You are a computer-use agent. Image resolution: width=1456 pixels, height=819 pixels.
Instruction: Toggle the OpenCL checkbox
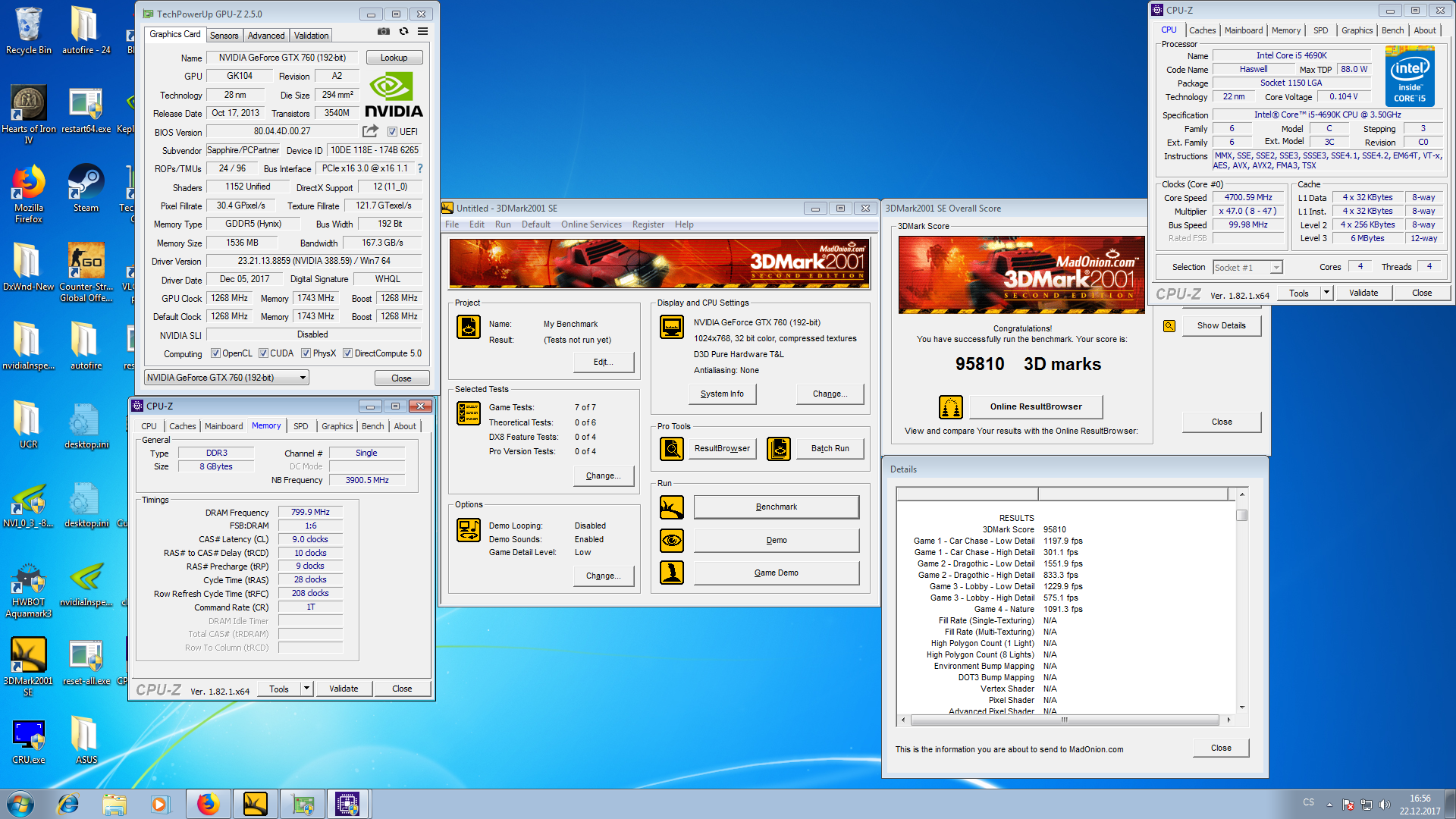[x=215, y=353]
